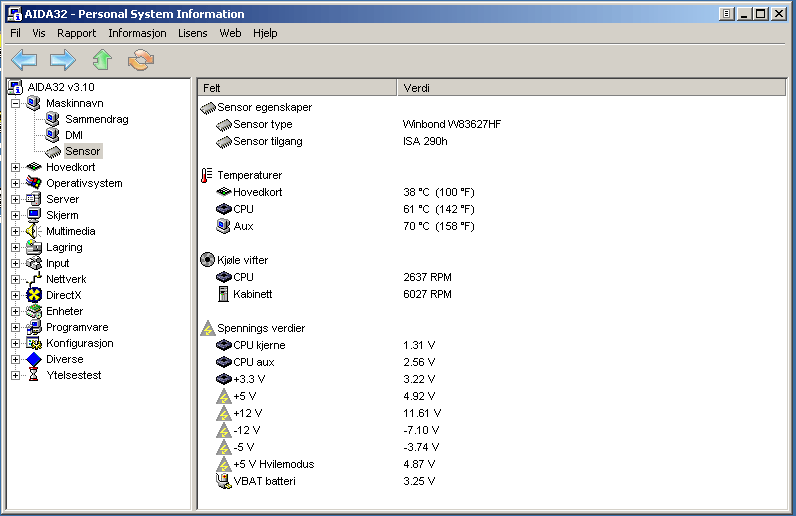Screen dimensions: 796x516
Task: Expand the Hovedkort tree node
Action: pos(15,168)
